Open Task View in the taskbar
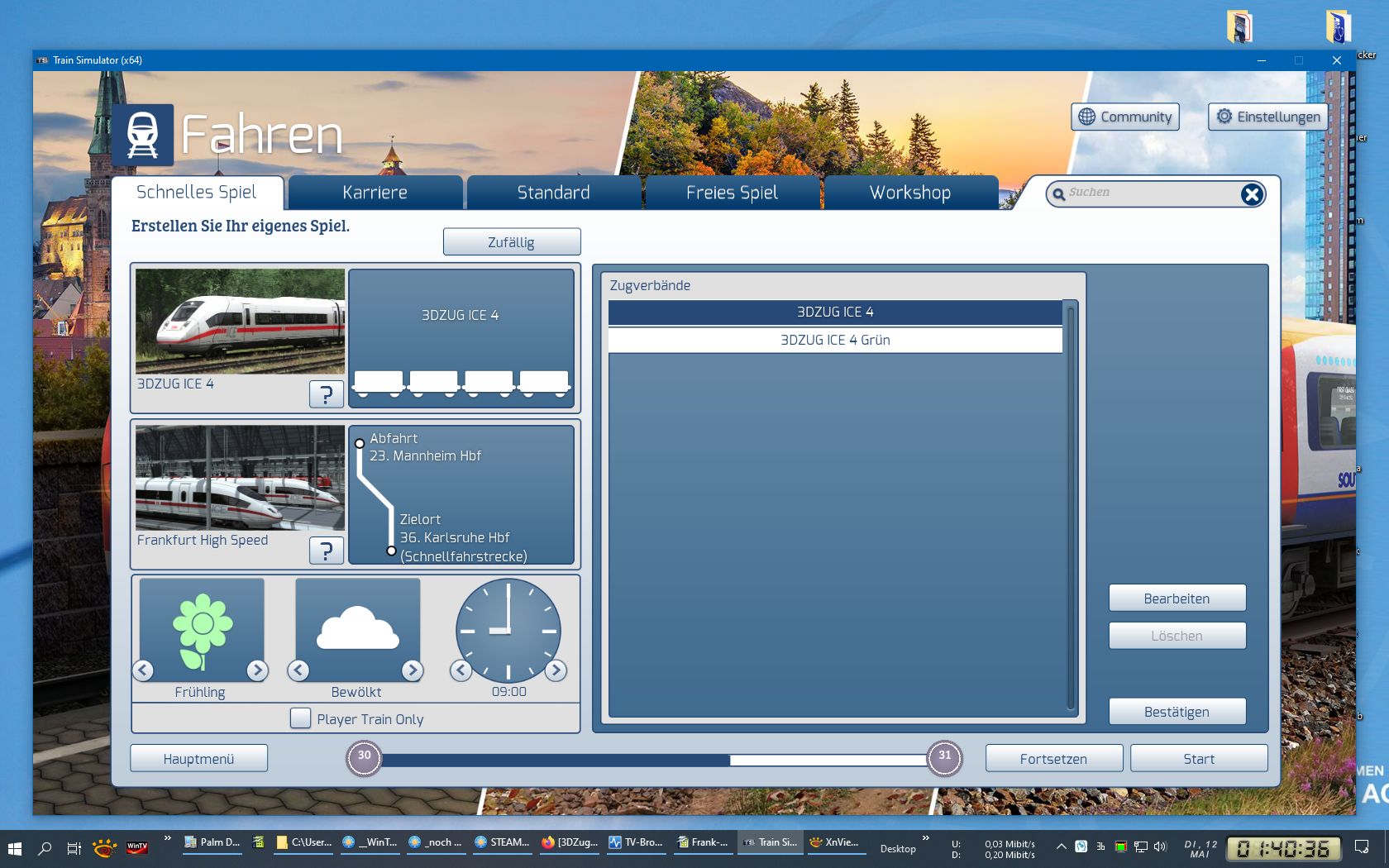This screenshot has width=1389, height=868. [74, 848]
